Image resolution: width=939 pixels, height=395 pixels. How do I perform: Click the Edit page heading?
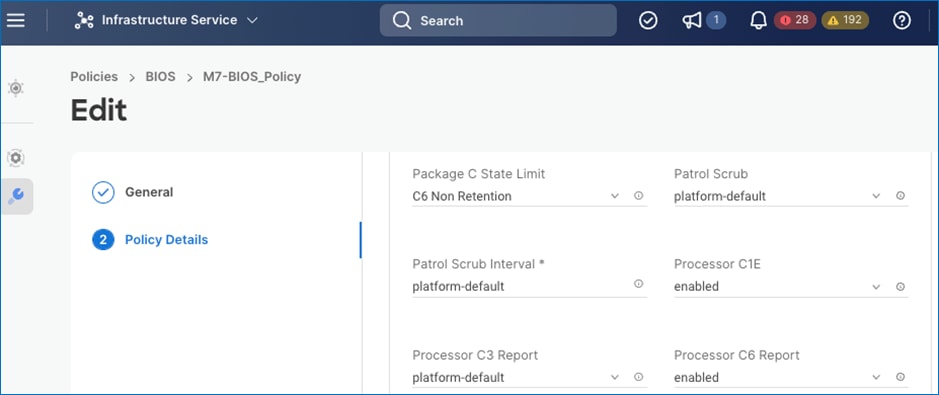99,110
